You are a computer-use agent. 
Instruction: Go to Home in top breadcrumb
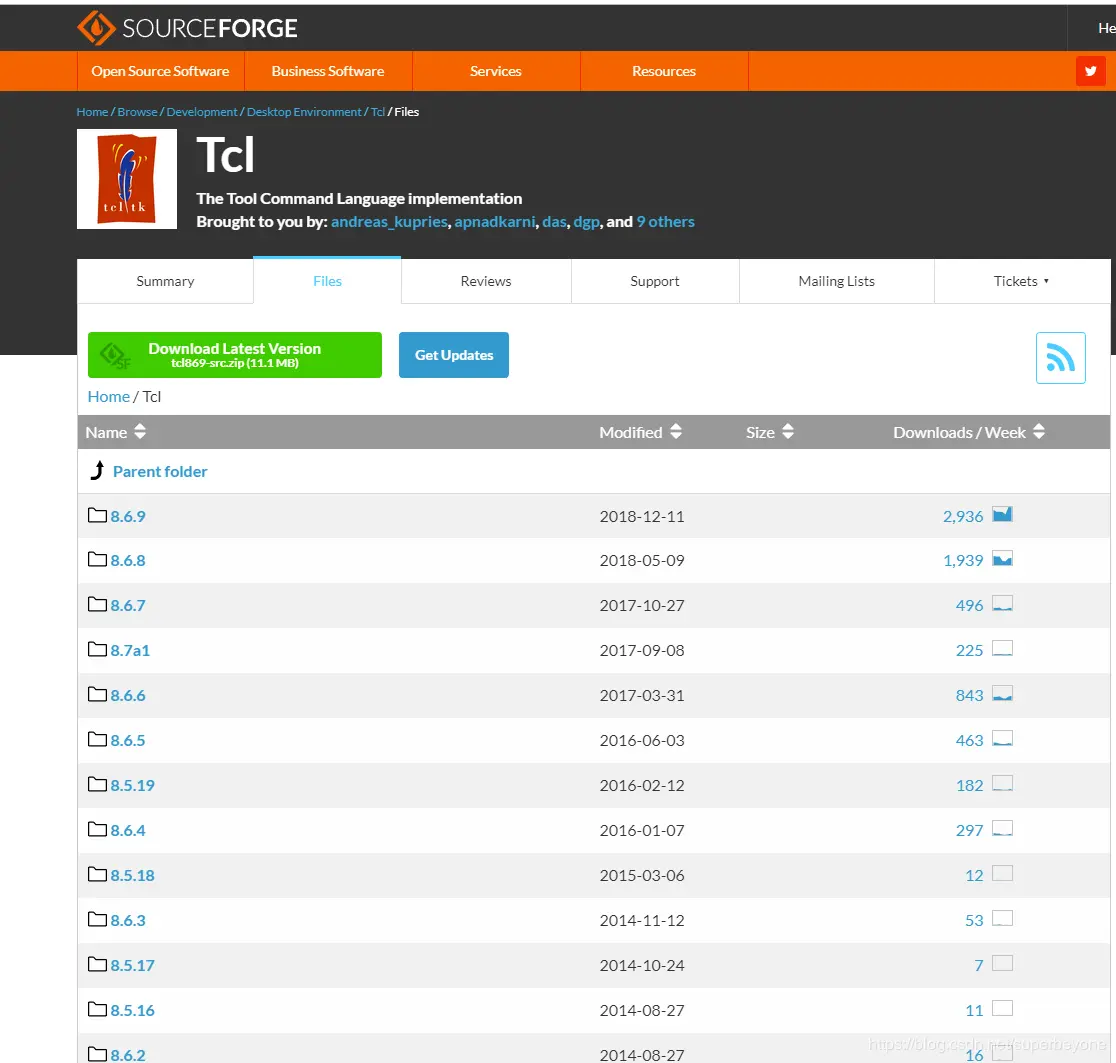[93, 112]
